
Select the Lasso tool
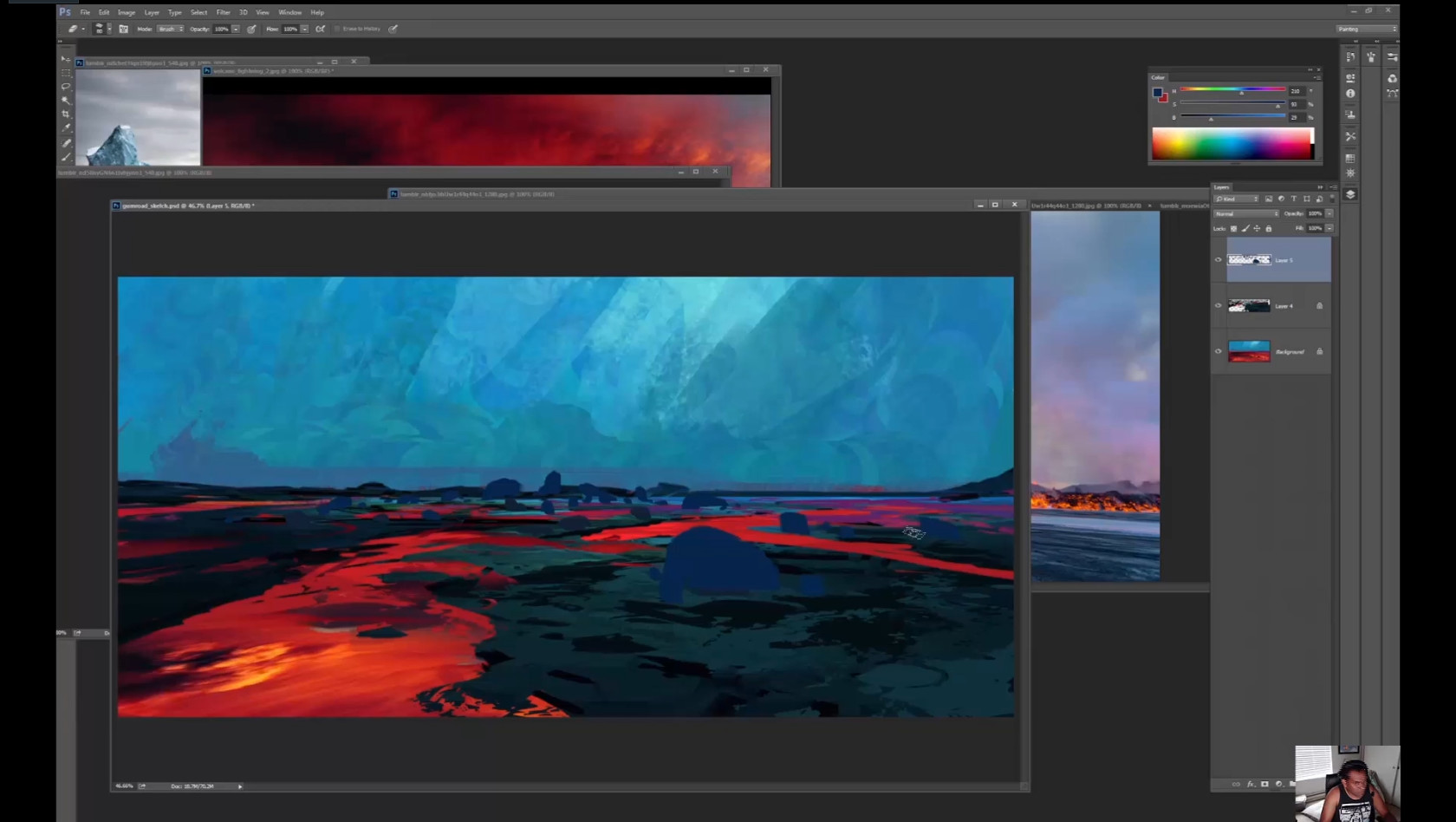[x=66, y=87]
